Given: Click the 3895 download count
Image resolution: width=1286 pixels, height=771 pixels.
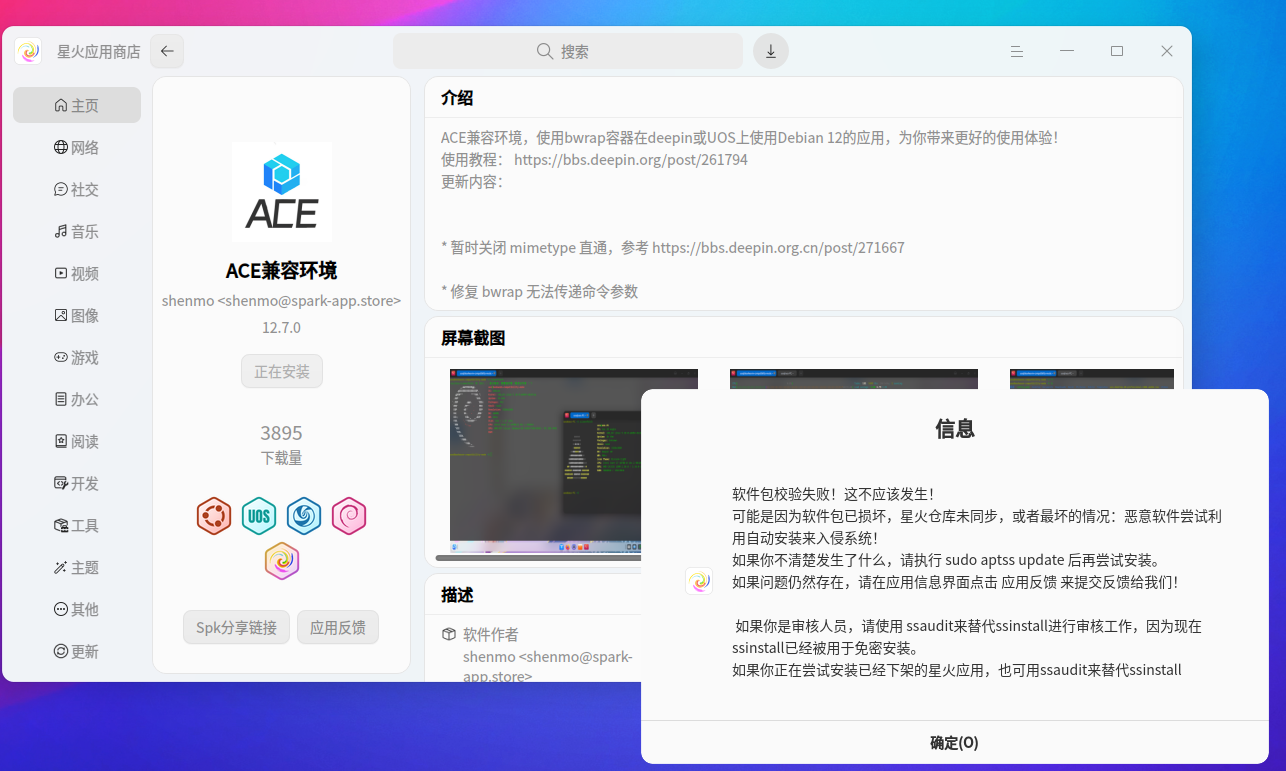Looking at the screenshot, I should (x=281, y=433).
